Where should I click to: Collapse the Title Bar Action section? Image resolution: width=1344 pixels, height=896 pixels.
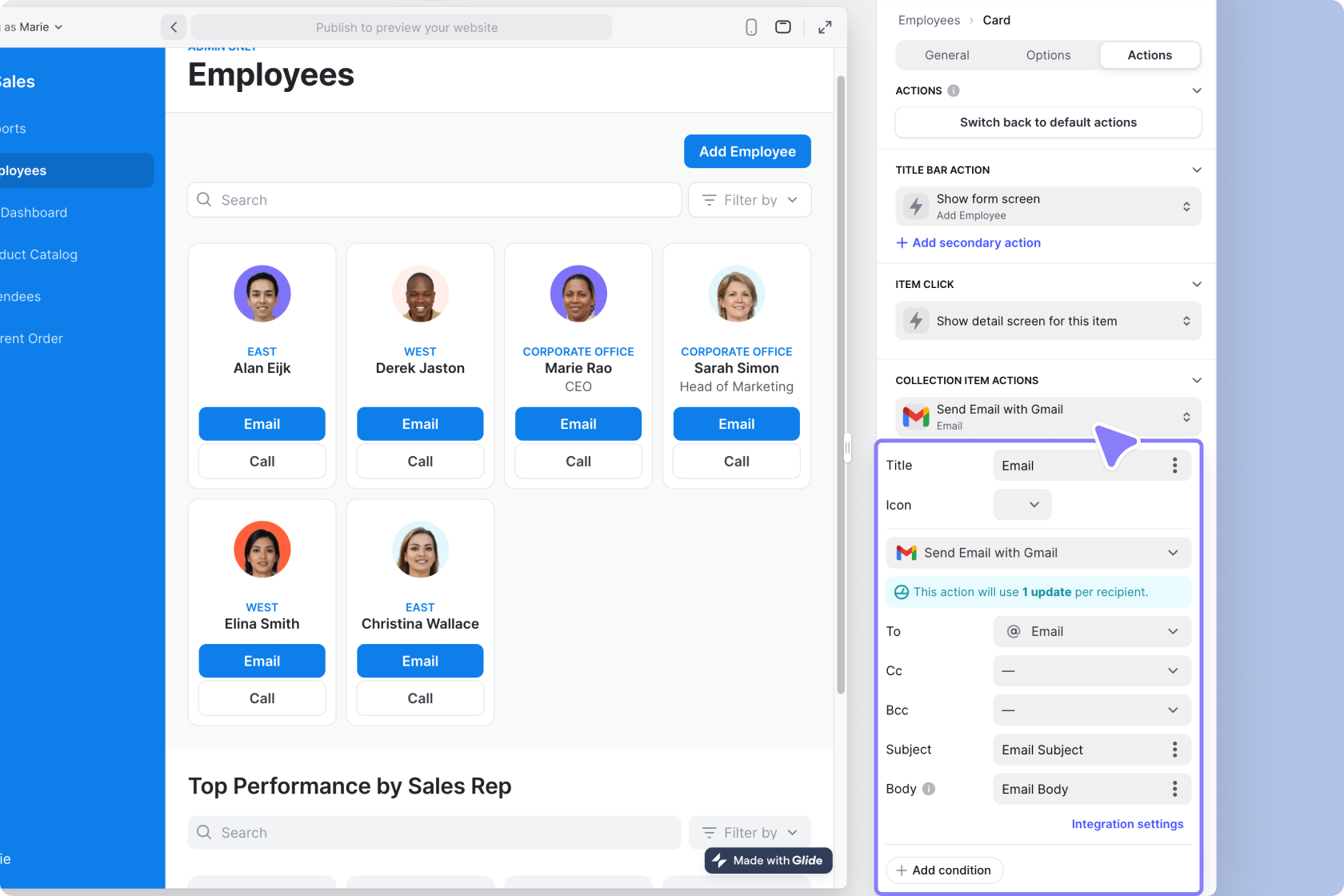click(1196, 170)
